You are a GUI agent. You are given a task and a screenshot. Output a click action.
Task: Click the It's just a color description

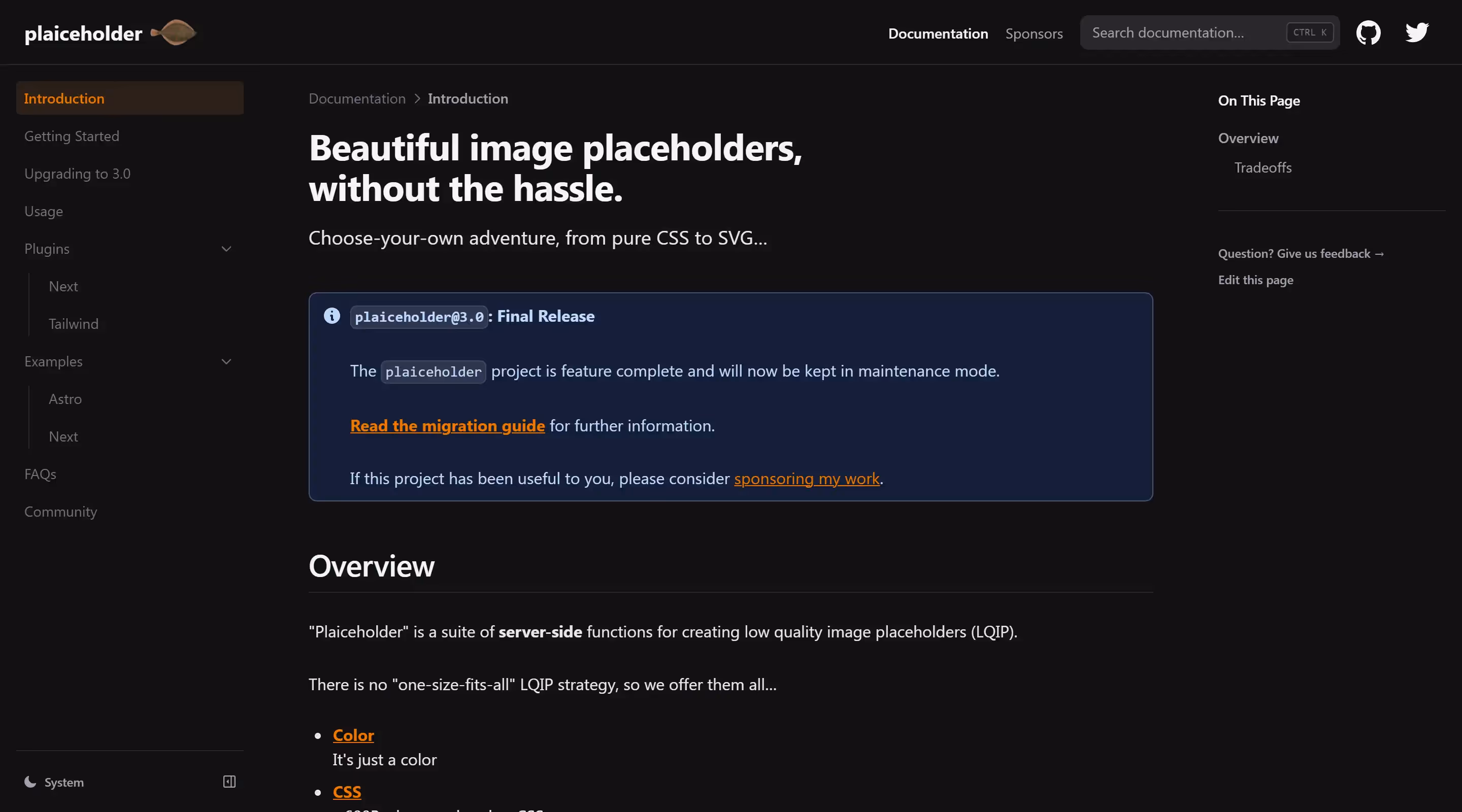(x=384, y=759)
